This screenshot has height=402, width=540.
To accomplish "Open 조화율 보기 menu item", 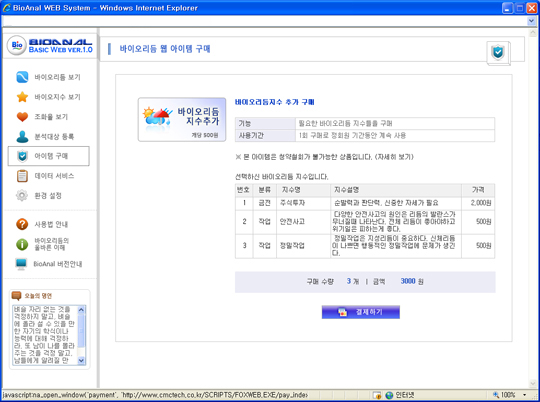I will [x=51, y=117].
